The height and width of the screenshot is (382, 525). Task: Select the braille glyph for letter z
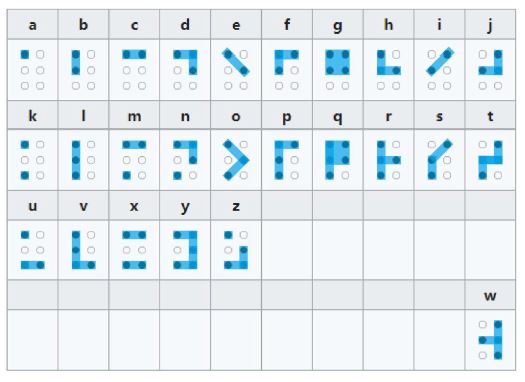[x=236, y=250]
